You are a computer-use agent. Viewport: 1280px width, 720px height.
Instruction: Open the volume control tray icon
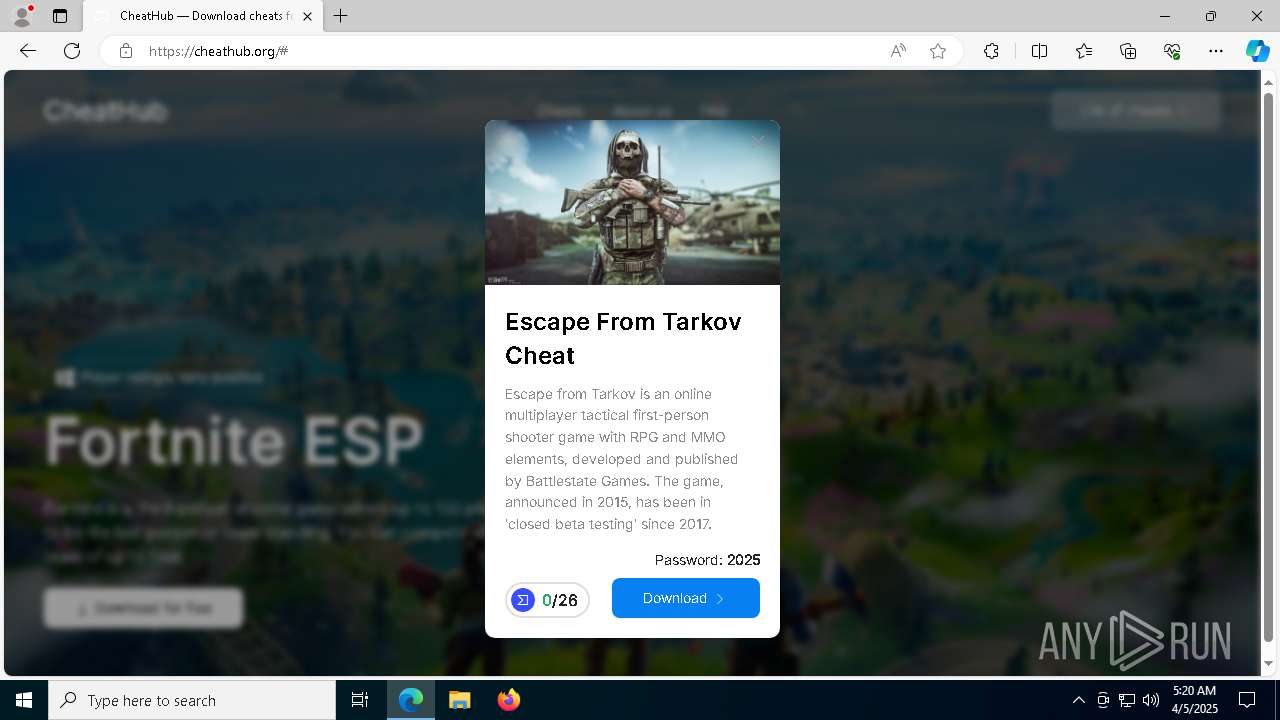(1151, 700)
